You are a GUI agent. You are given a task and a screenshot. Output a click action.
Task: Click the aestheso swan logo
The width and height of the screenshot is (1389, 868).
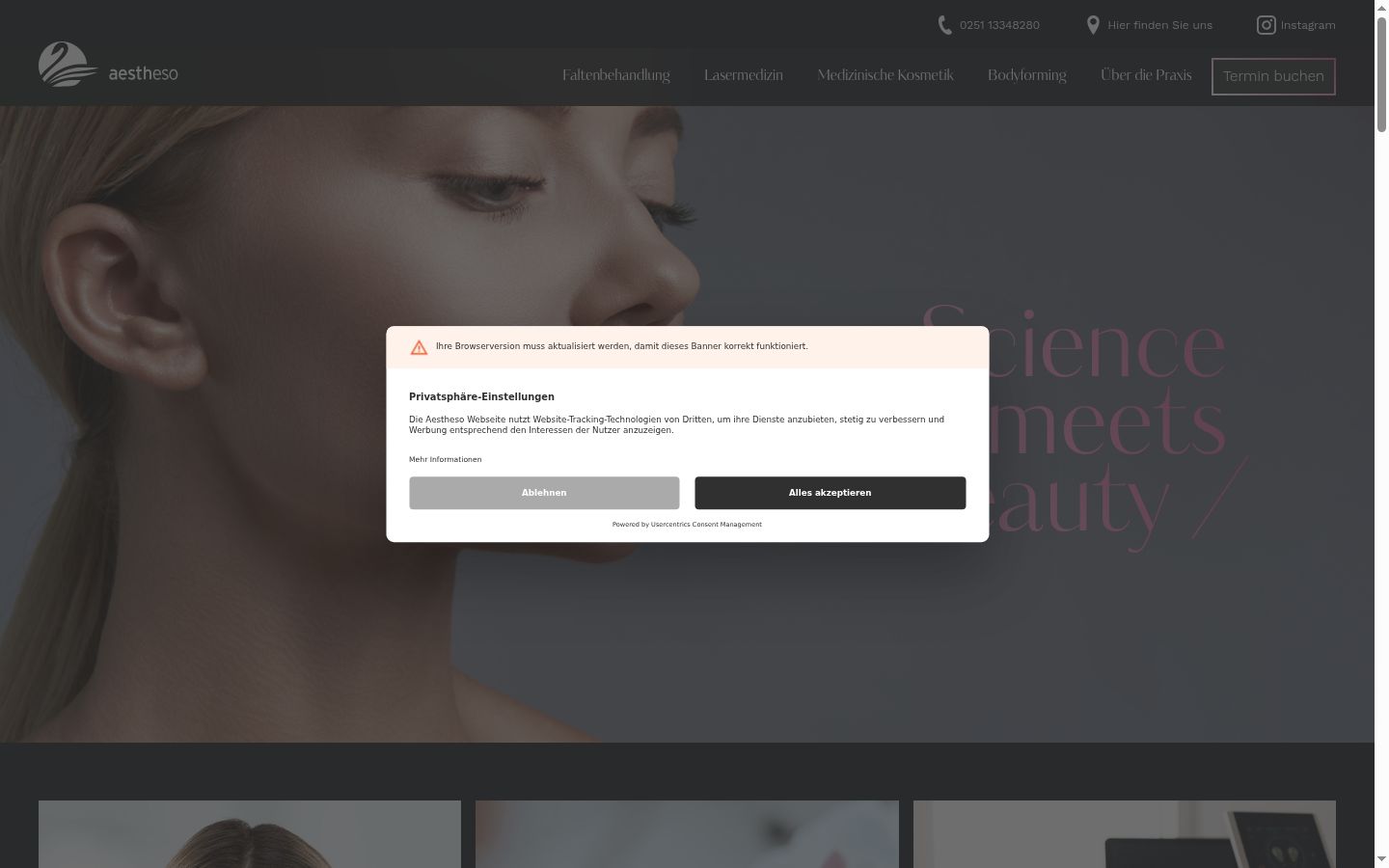point(108,65)
